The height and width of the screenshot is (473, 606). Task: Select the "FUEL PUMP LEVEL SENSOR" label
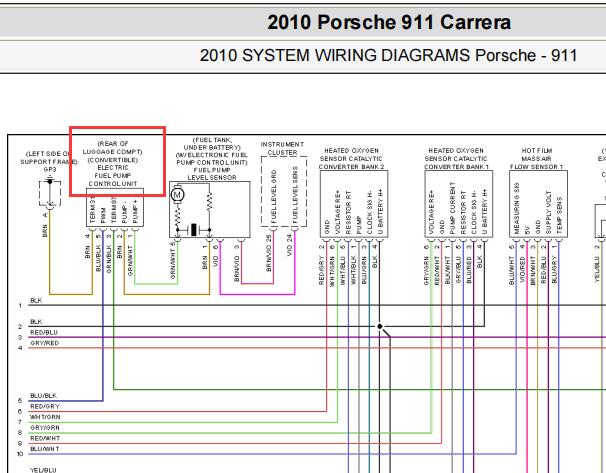212,174
